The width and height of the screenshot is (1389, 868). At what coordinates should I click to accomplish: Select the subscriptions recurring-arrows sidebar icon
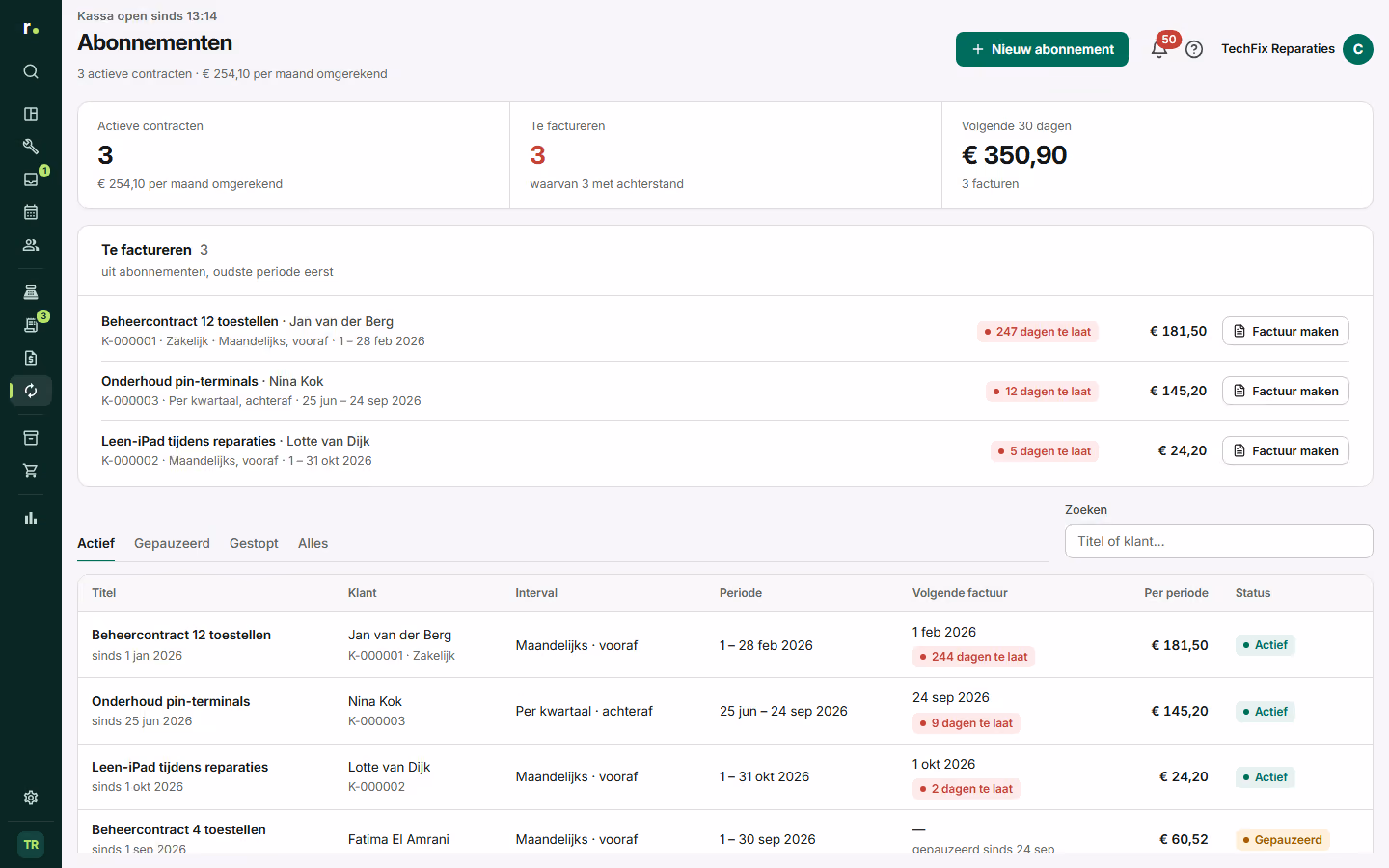(31, 391)
